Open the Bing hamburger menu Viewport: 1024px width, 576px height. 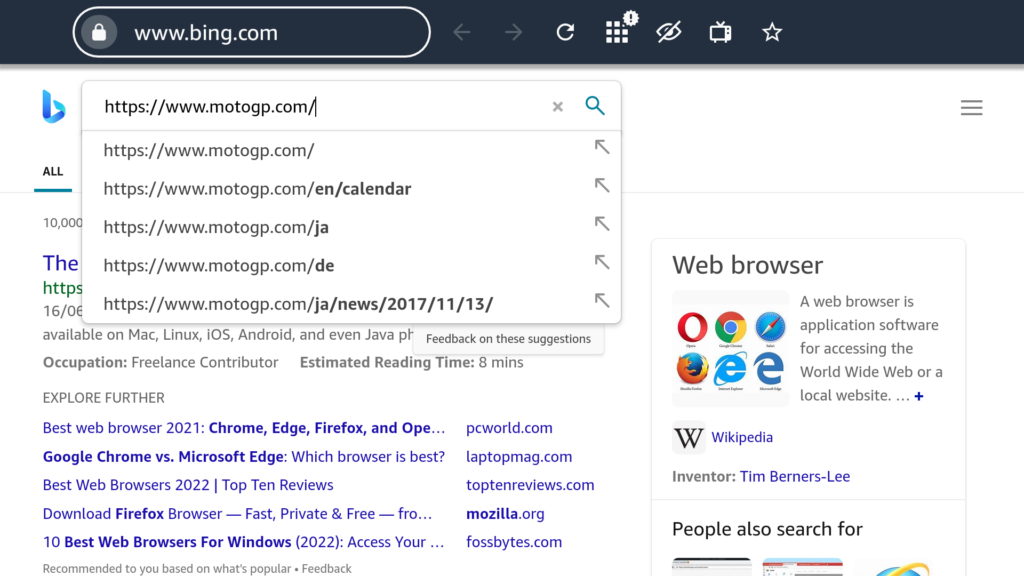(971, 108)
